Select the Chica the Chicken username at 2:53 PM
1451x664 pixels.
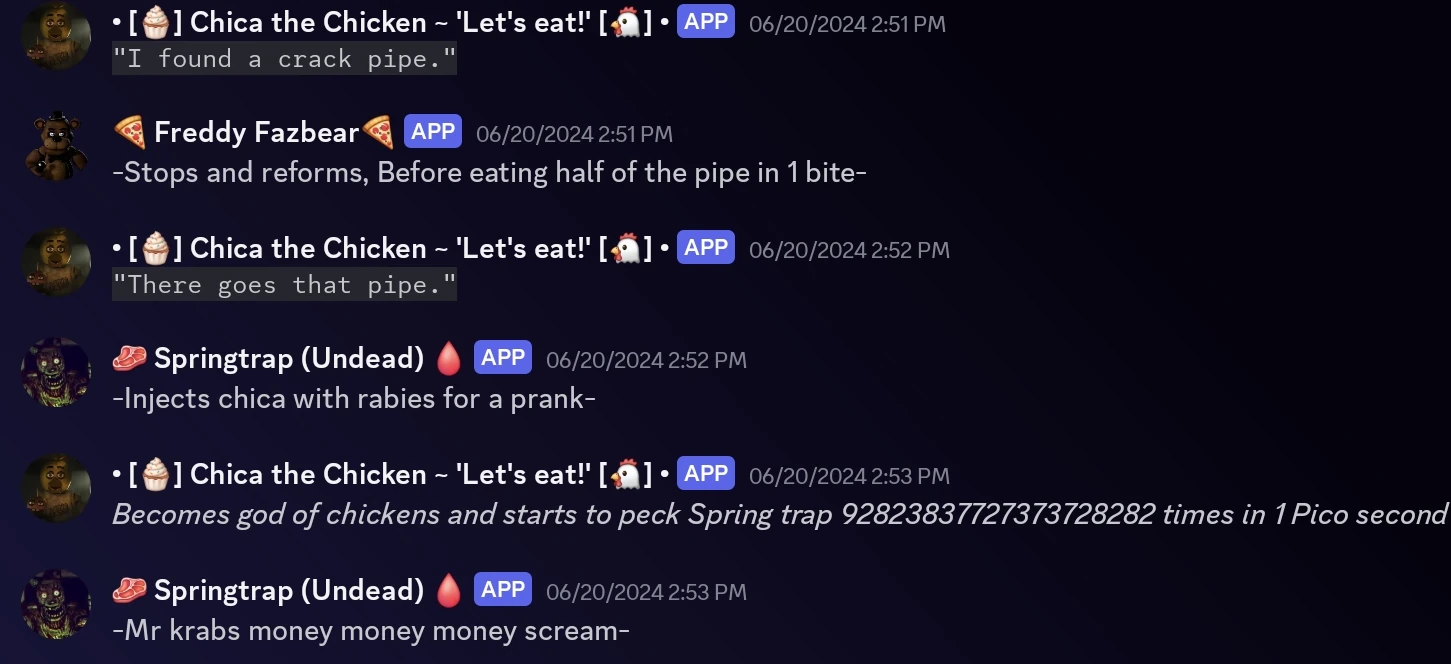pos(308,474)
